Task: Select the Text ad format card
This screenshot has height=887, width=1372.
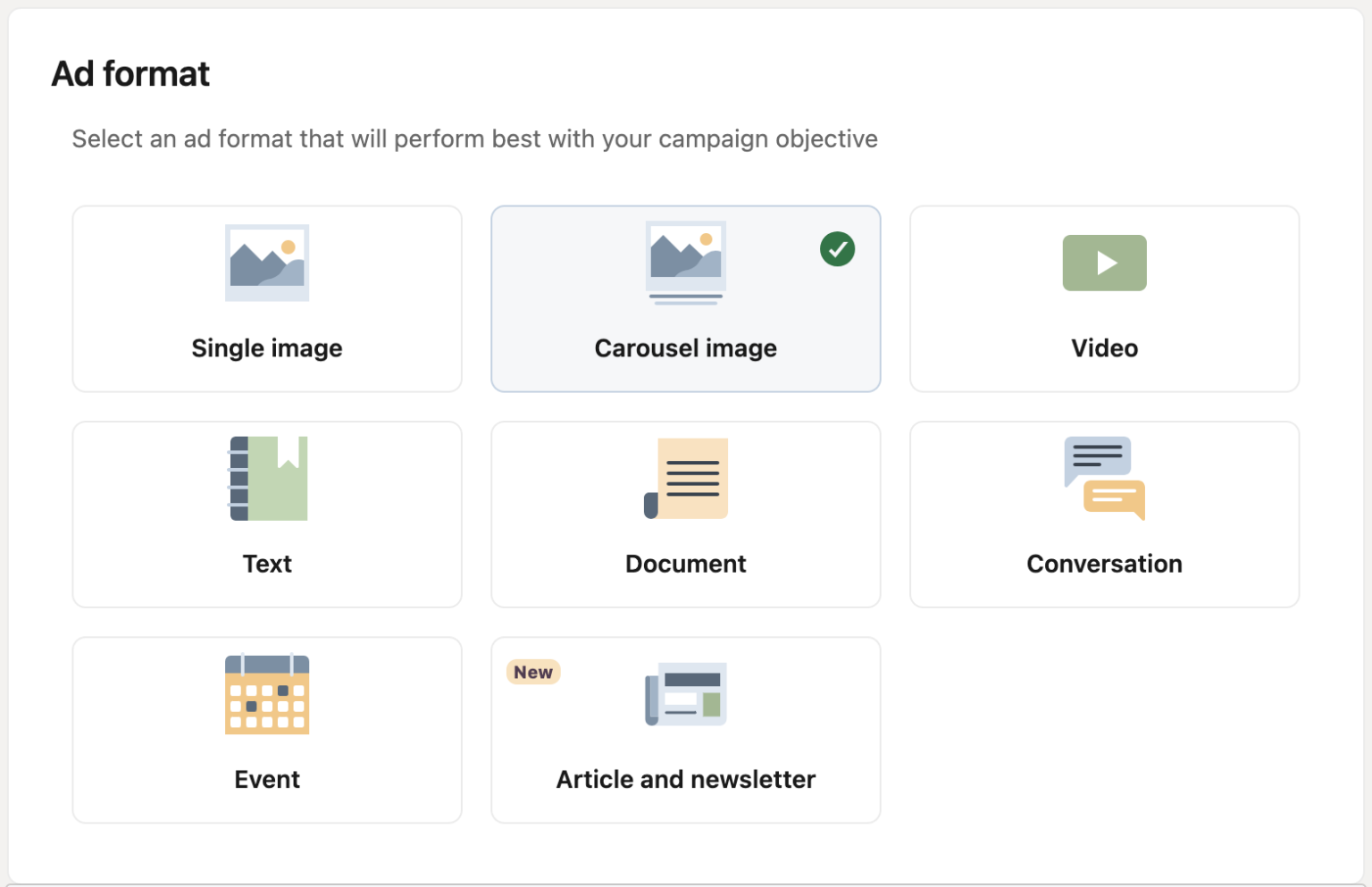Action: click(266, 515)
